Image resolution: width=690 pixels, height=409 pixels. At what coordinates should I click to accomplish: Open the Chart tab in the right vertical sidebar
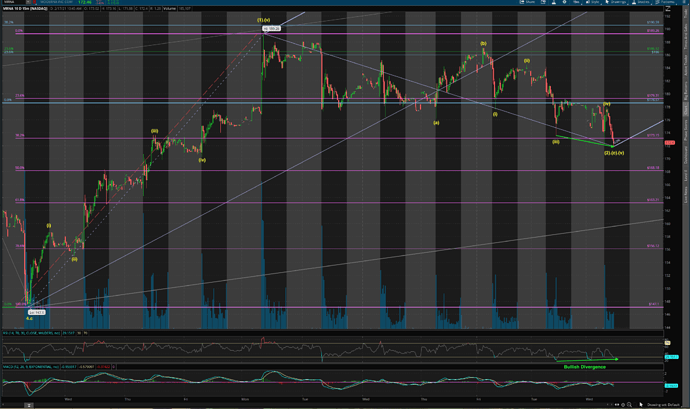(x=685, y=109)
